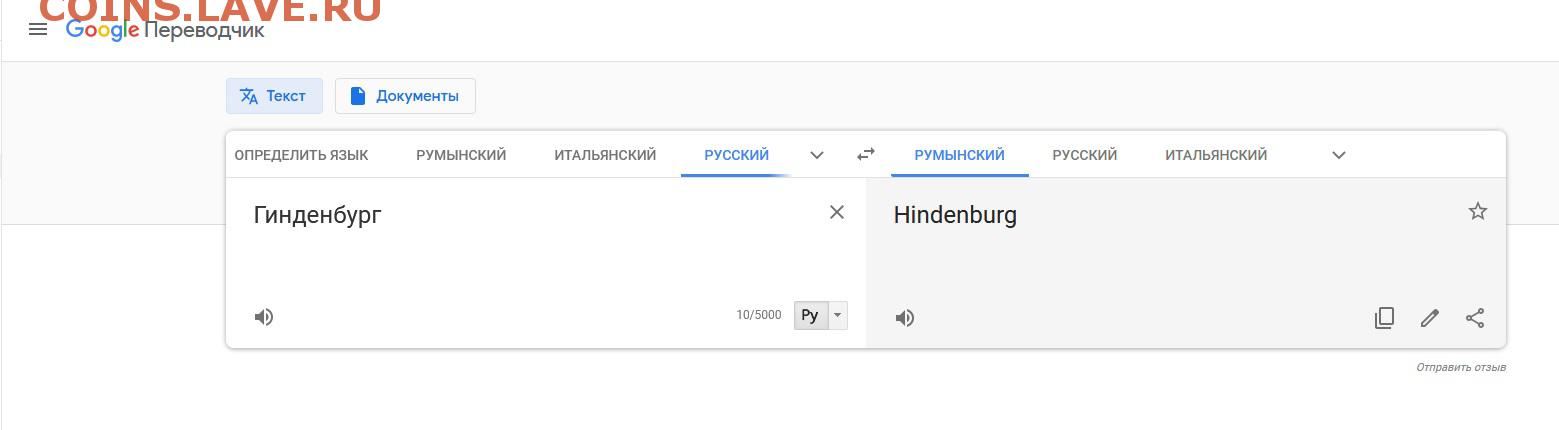Toggle the Ру virtual keyboard
This screenshot has width=1559, height=430.
click(811, 315)
